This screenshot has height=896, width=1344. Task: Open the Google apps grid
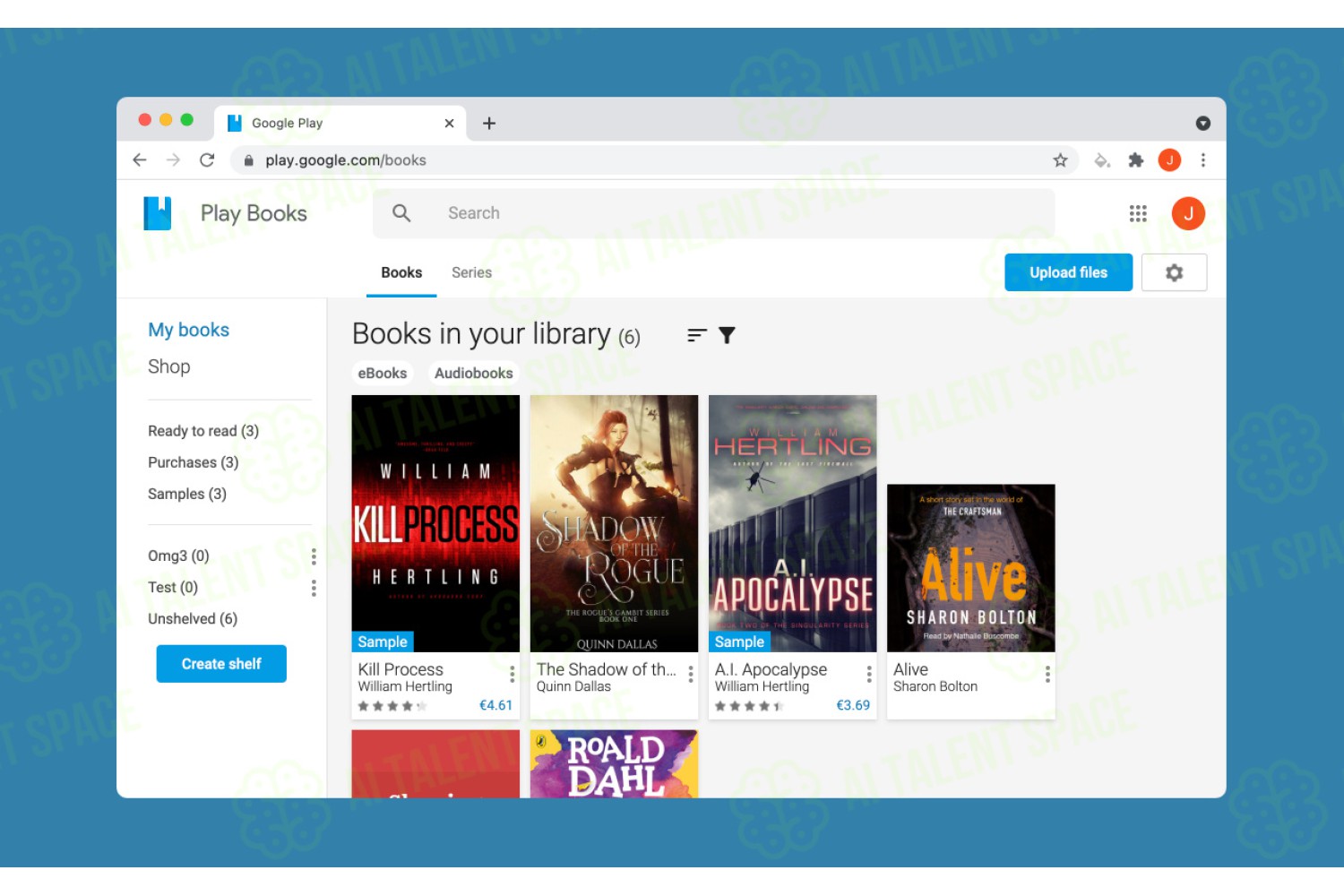(1138, 213)
